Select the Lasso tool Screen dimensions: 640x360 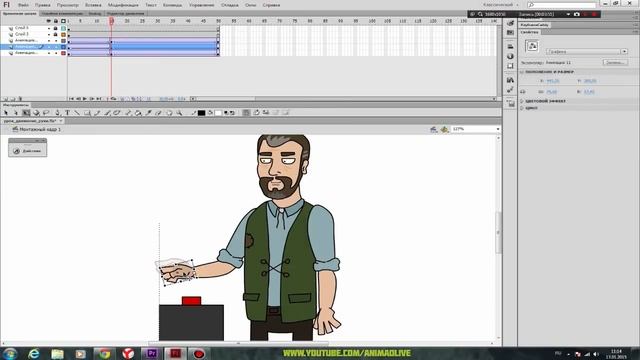(x=46, y=113)
